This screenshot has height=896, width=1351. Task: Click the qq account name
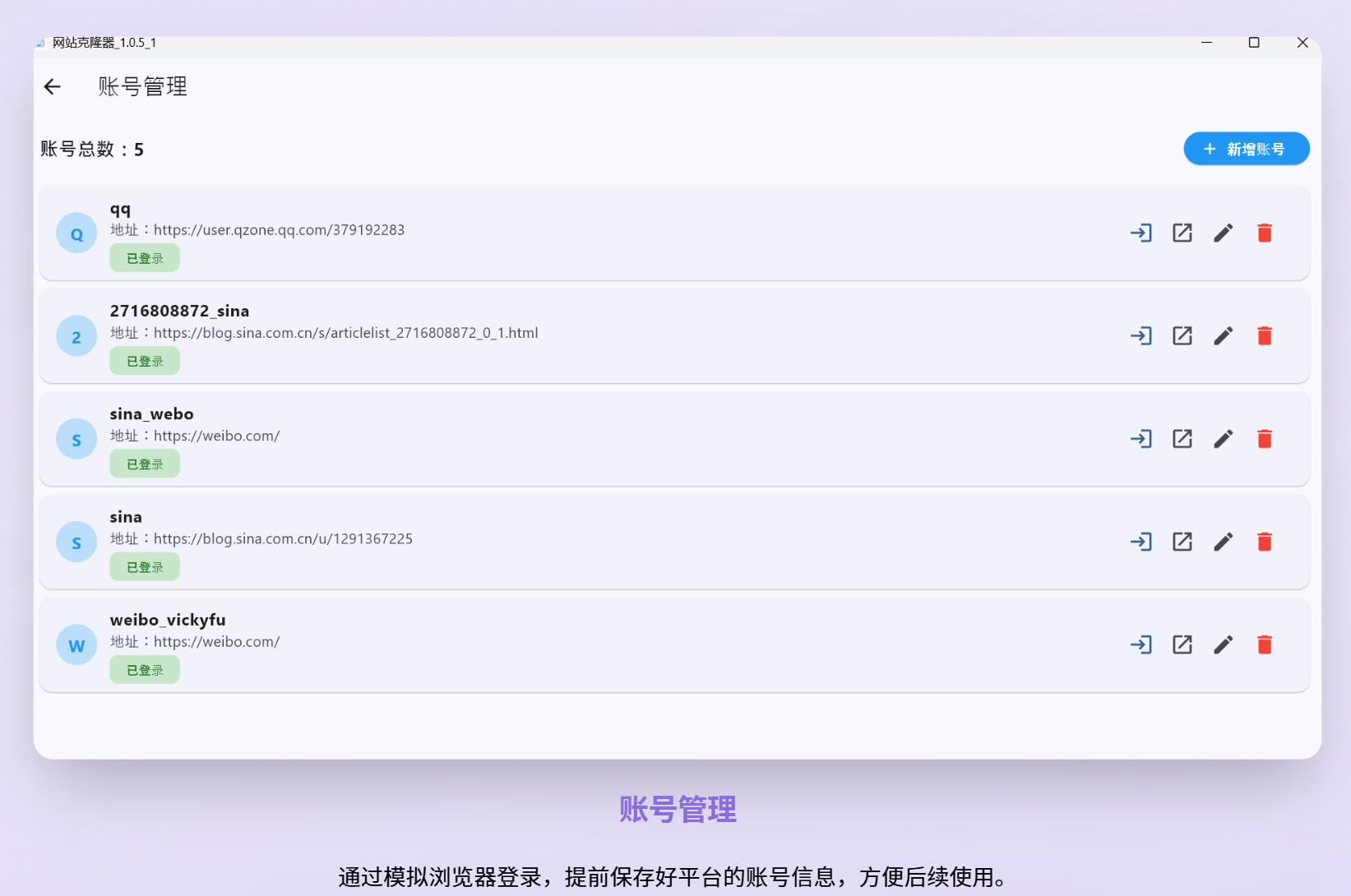[120, 210]
